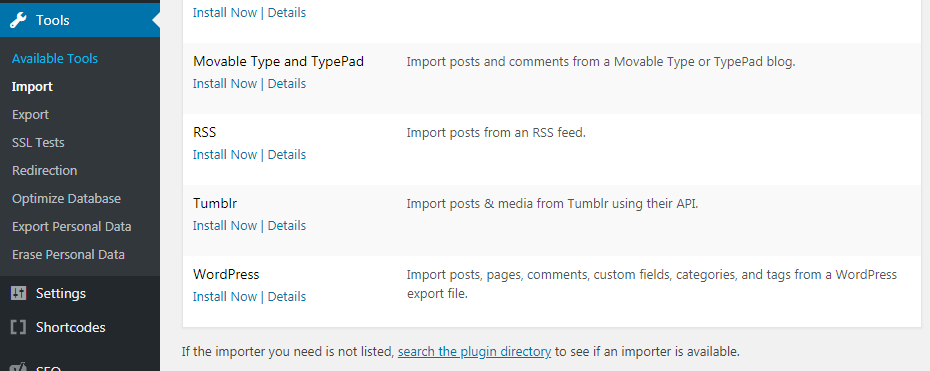Click the Shortcodes brackets icon
Image resolution: width=930 pixels, height=371 pixels.
click(x=18, y=327)
